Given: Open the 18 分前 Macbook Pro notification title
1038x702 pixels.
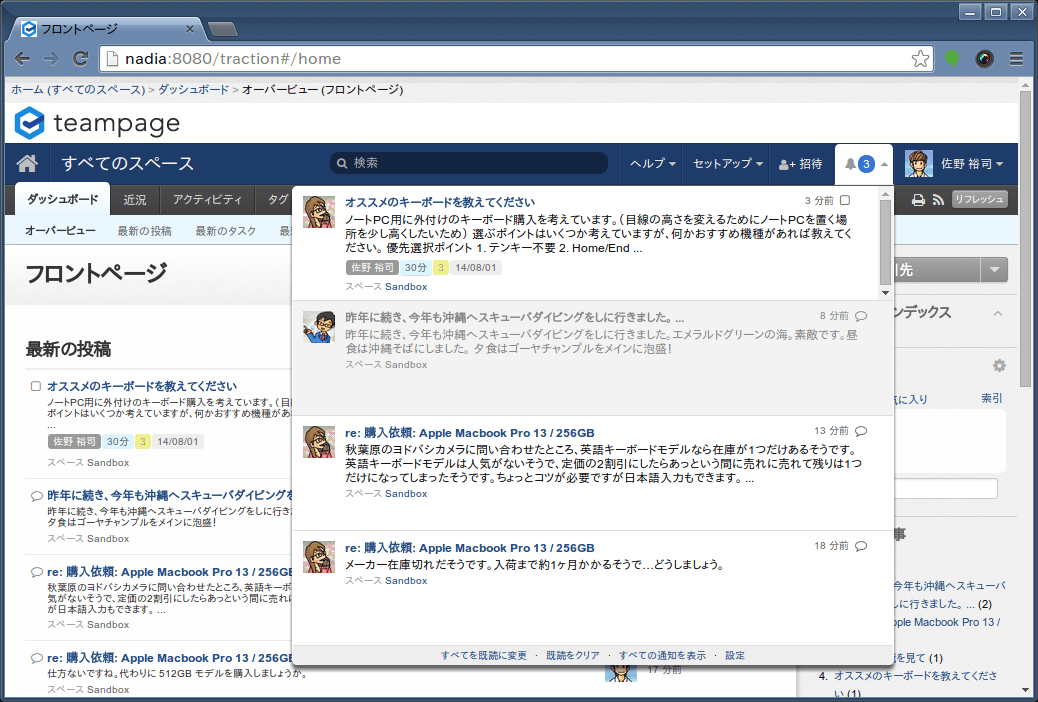Looking at the screenshot, I should point(469,548).
